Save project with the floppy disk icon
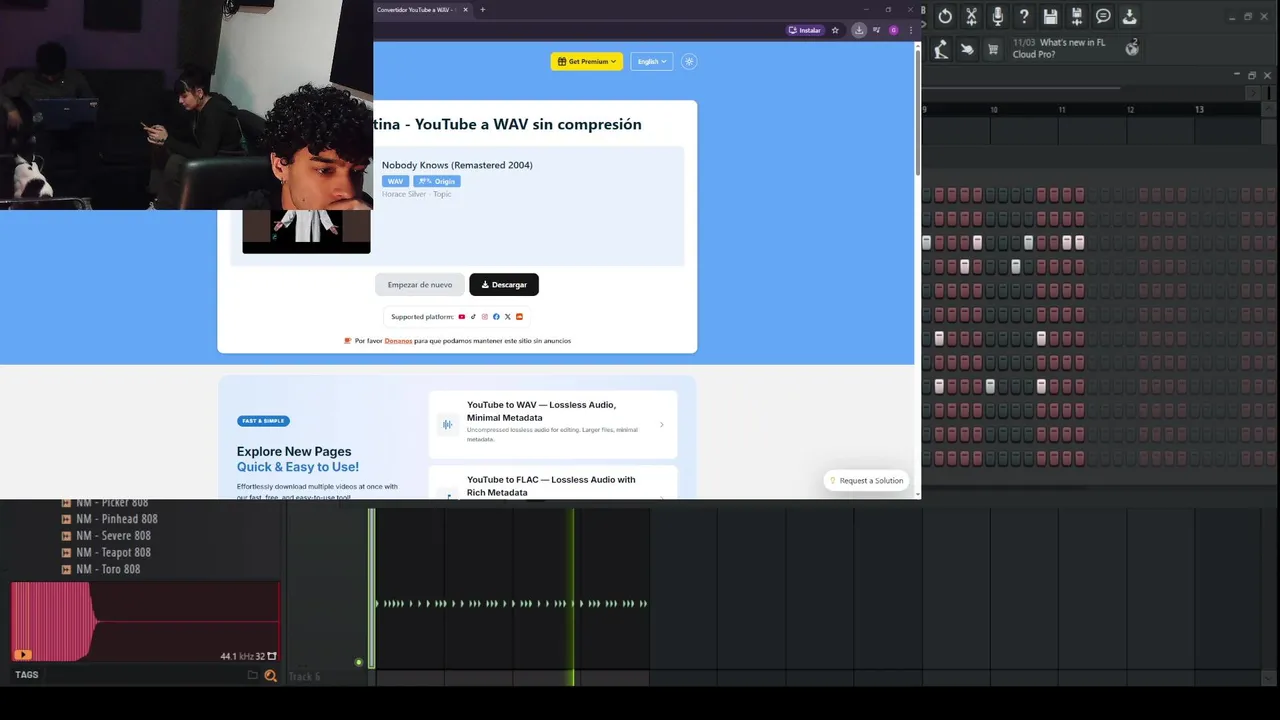 point(1050,16)
